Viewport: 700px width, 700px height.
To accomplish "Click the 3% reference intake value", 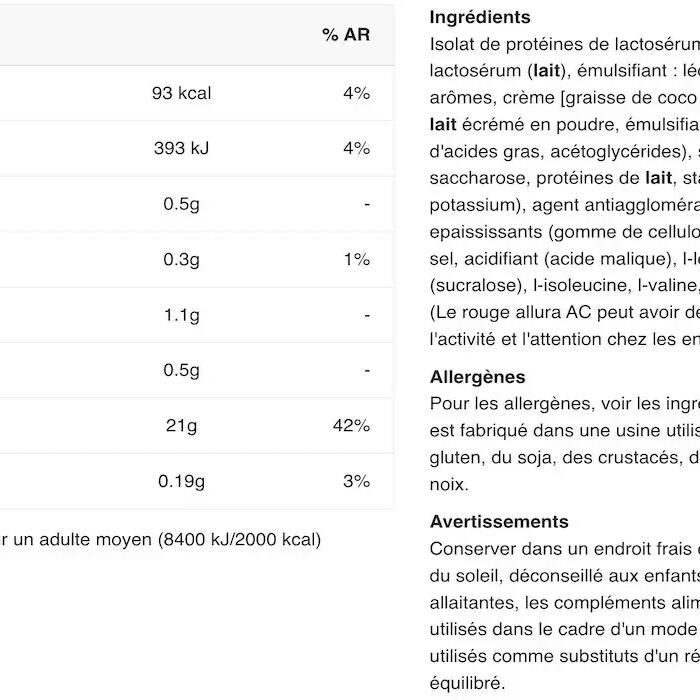I will point(356,481).
